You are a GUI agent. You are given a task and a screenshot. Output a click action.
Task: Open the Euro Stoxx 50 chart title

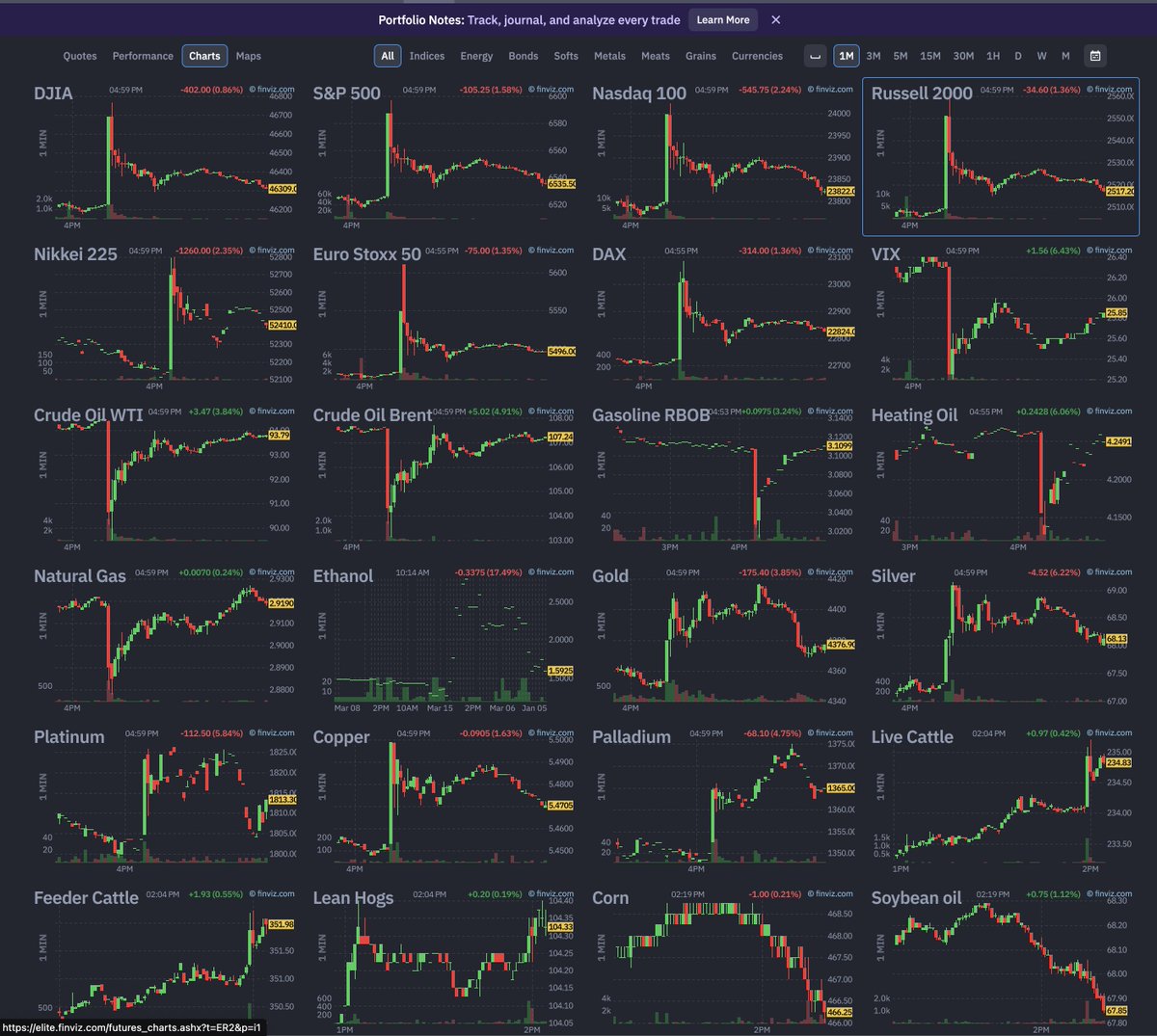point(366,254)
